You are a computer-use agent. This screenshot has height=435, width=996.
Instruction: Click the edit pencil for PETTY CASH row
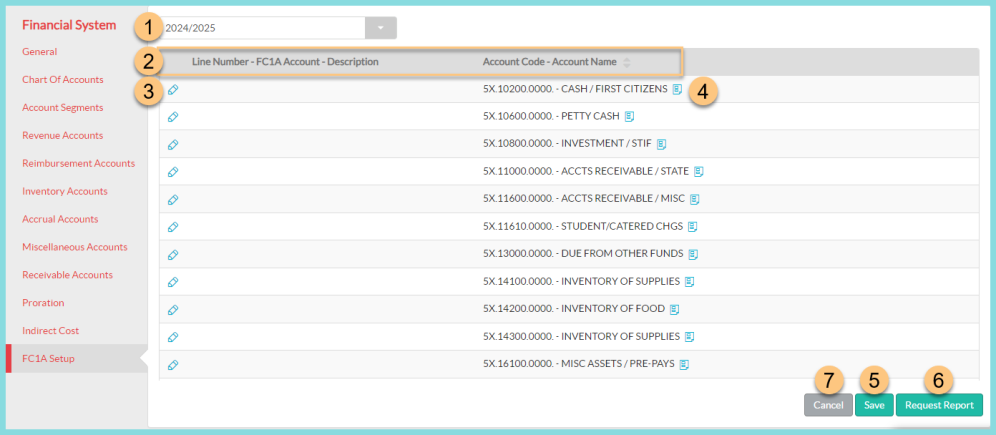click(x=173, y=117)
